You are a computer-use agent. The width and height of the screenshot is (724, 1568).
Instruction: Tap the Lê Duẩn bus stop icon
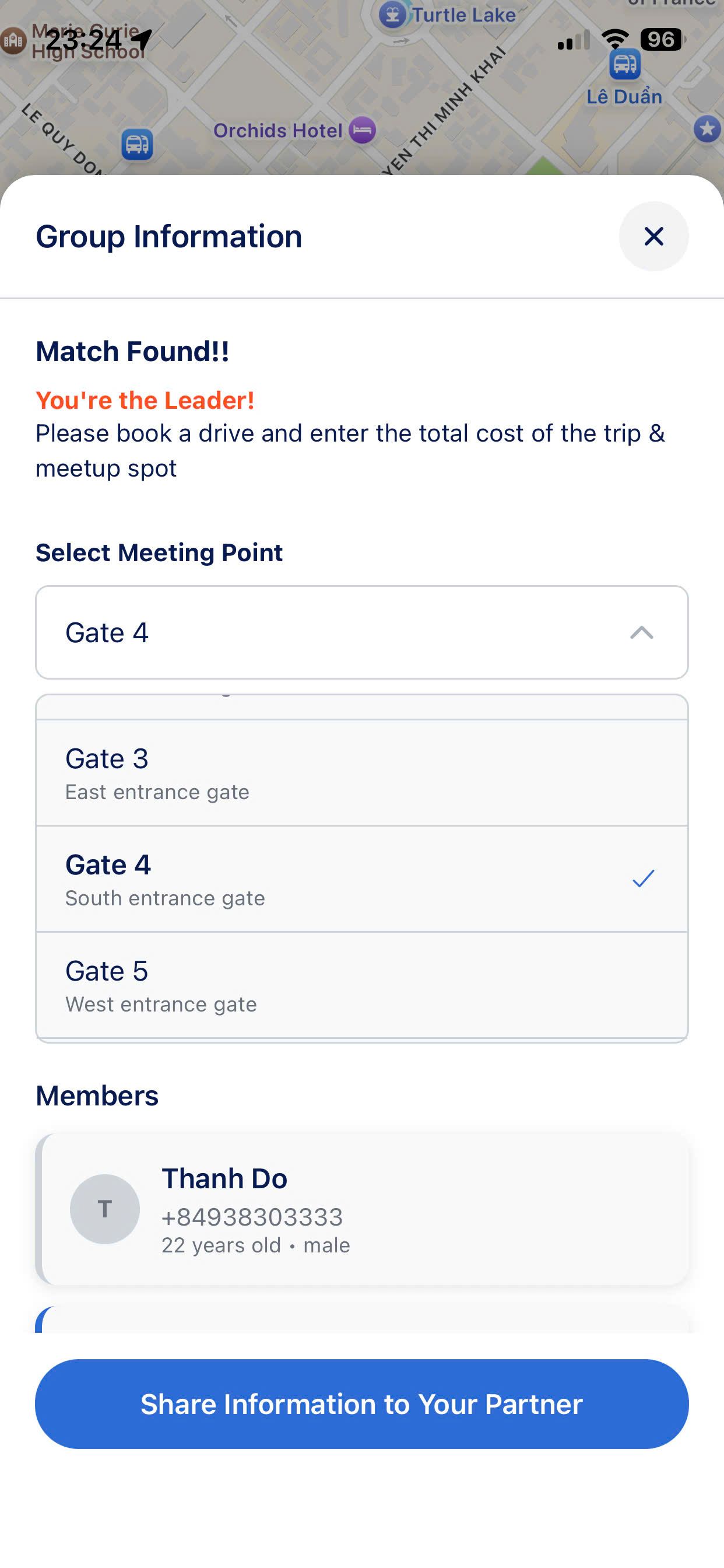tap(624, 64)
